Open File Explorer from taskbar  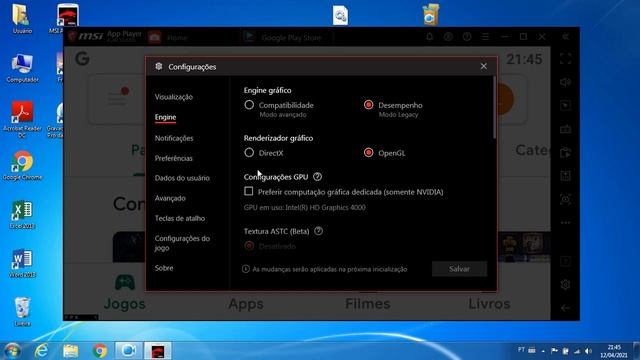pyautogui.click(x=70, y=351)
